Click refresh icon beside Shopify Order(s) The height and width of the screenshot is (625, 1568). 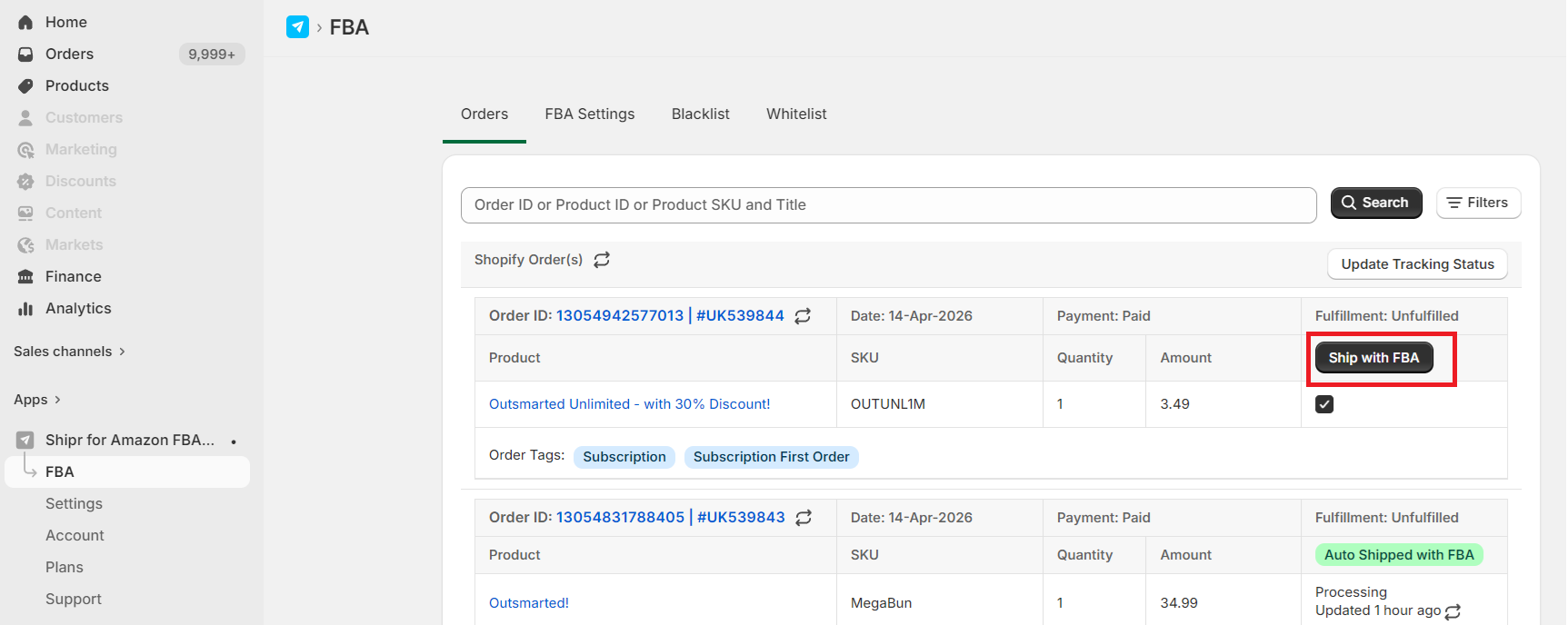click(602, 260)
